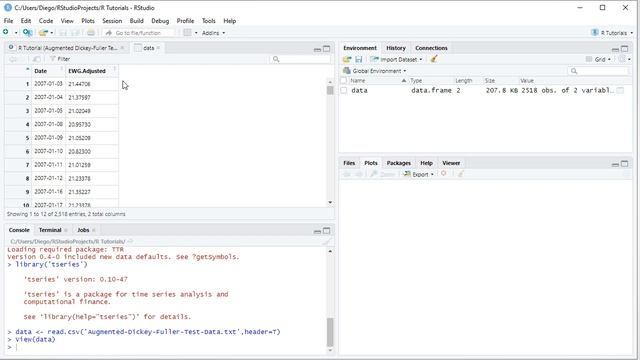This screenshot has width=640, height=360.
Task: Click the Create a Project icon
Action: 27,33
